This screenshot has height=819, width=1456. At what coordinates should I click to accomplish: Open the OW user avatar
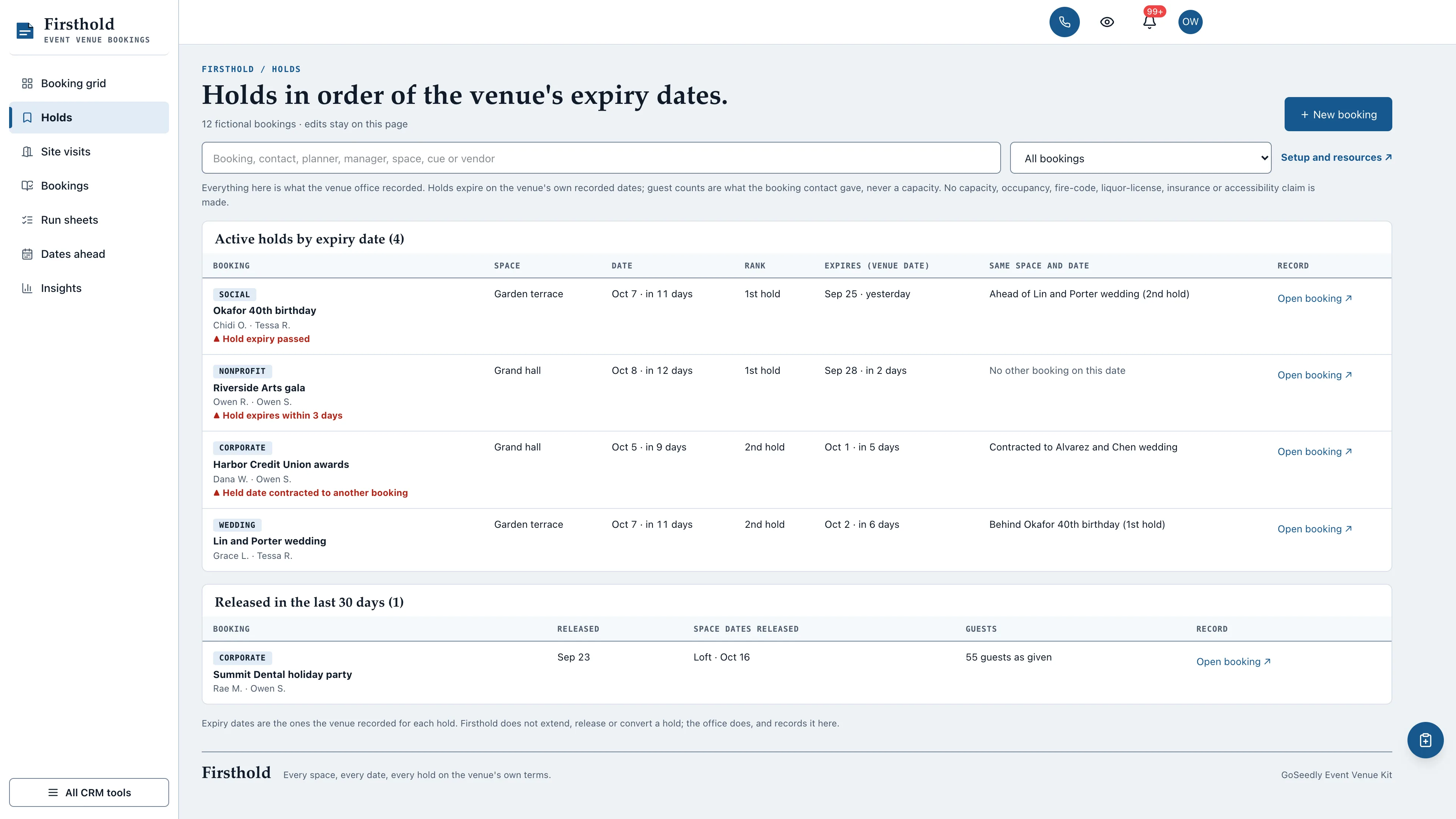coord(1190,22)
